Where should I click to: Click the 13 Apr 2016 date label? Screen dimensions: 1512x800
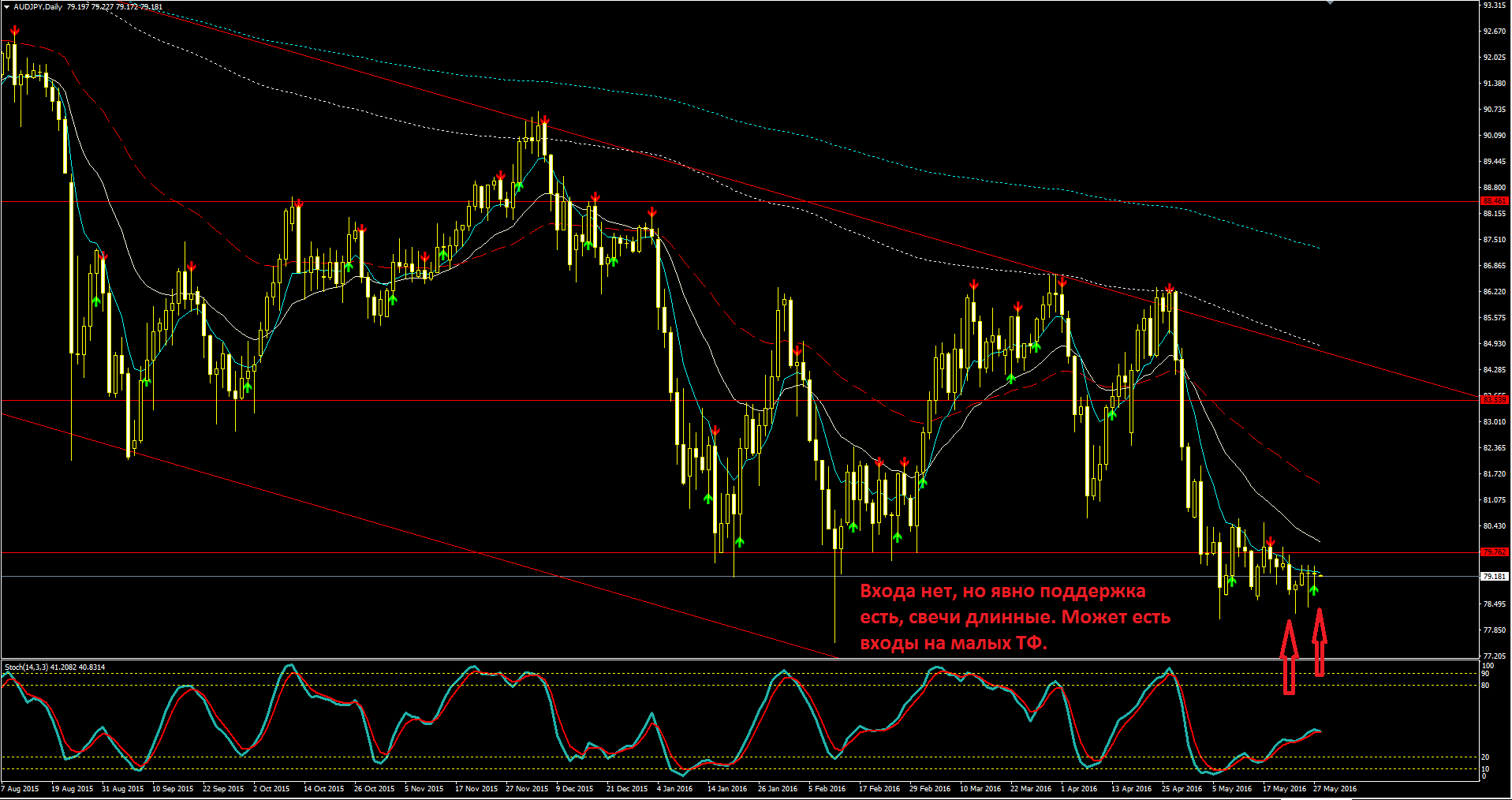pos(1132,789)
